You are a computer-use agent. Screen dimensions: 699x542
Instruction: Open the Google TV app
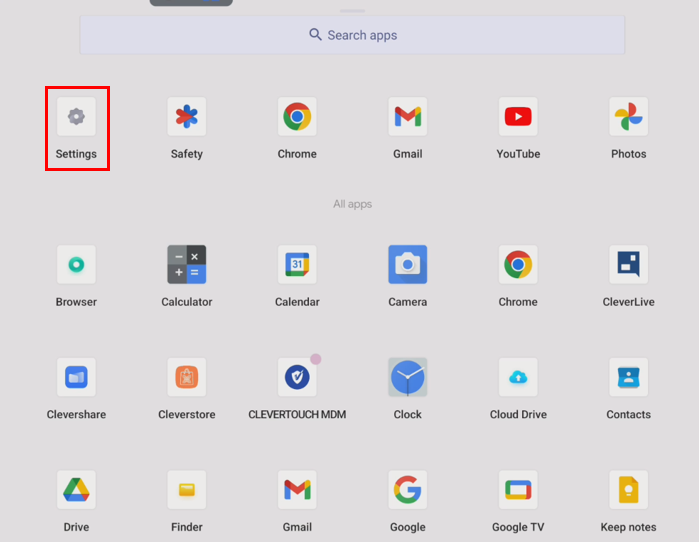[x=518, y=490]
